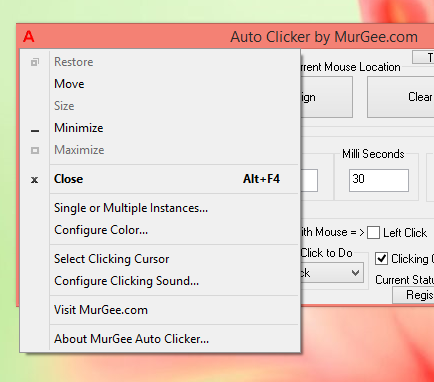Uncheck the Clicking checkbox
Screen dimensions: 434x382
(381, 259)
